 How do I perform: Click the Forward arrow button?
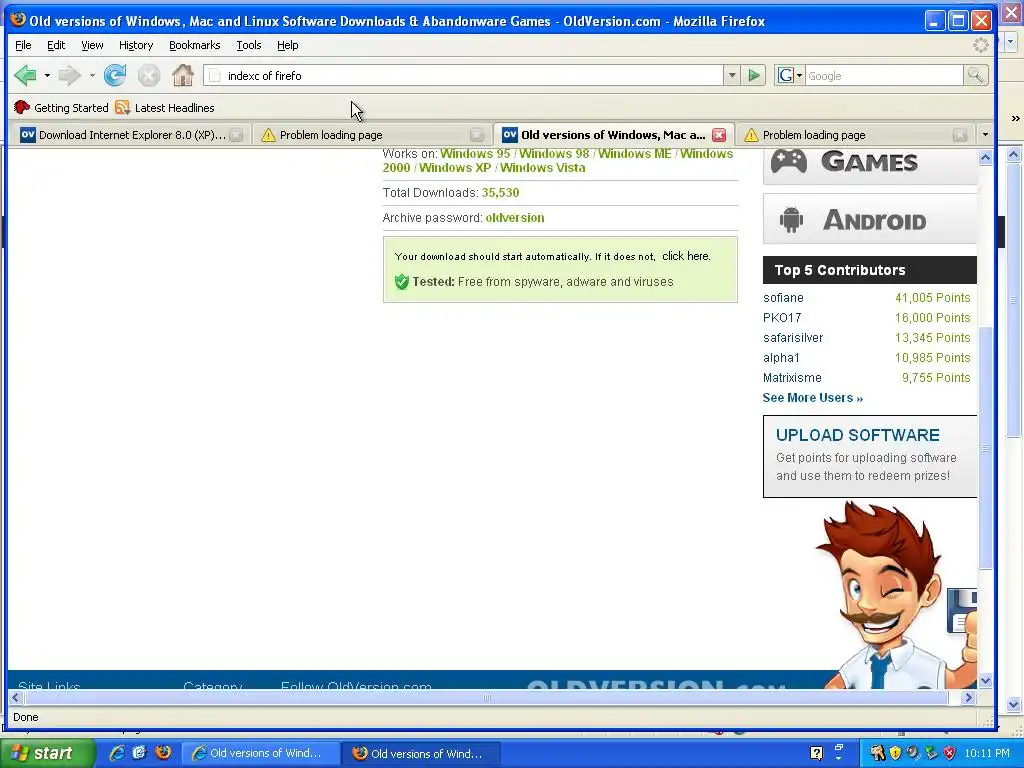(69, 76)
